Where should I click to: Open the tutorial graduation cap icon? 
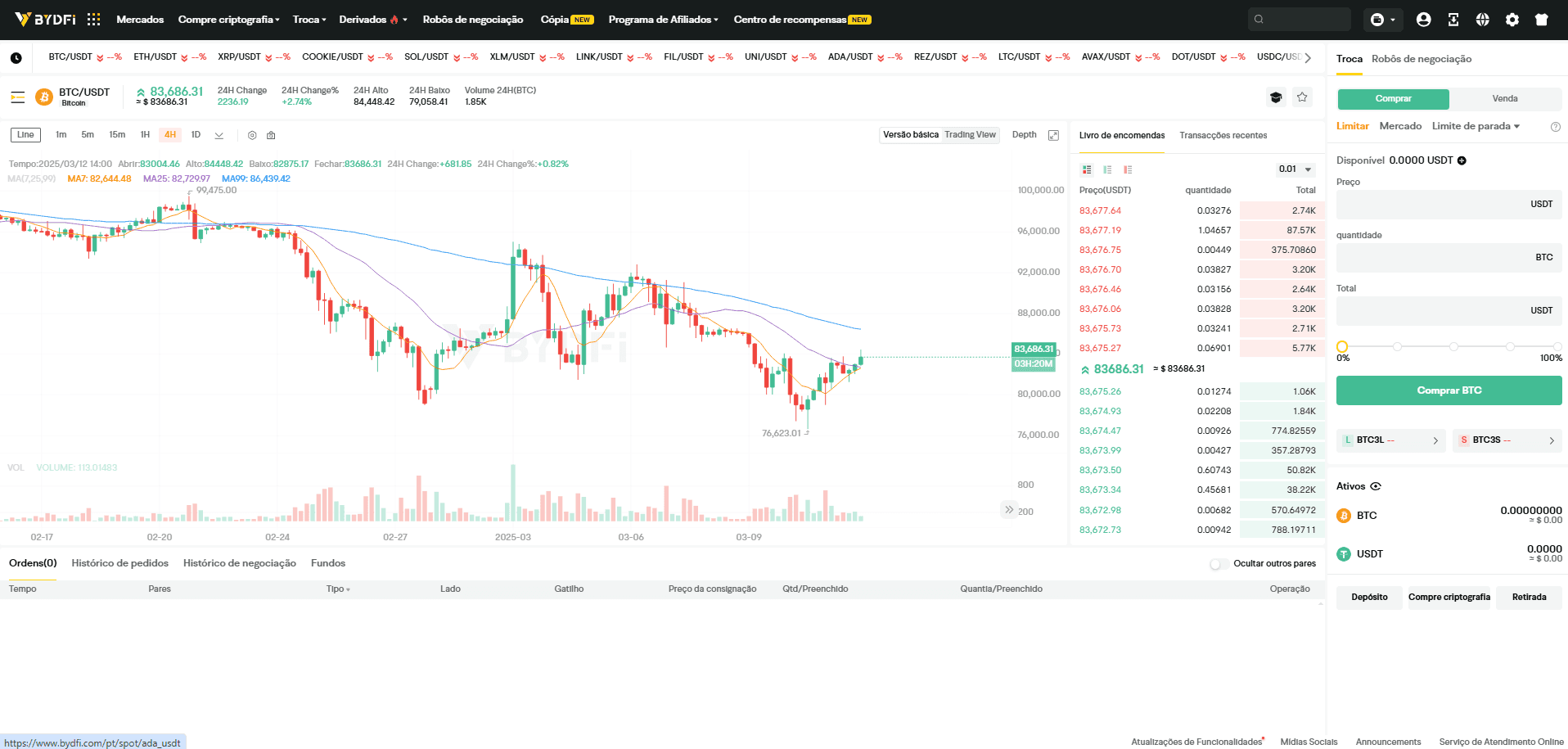point(1276,97)
